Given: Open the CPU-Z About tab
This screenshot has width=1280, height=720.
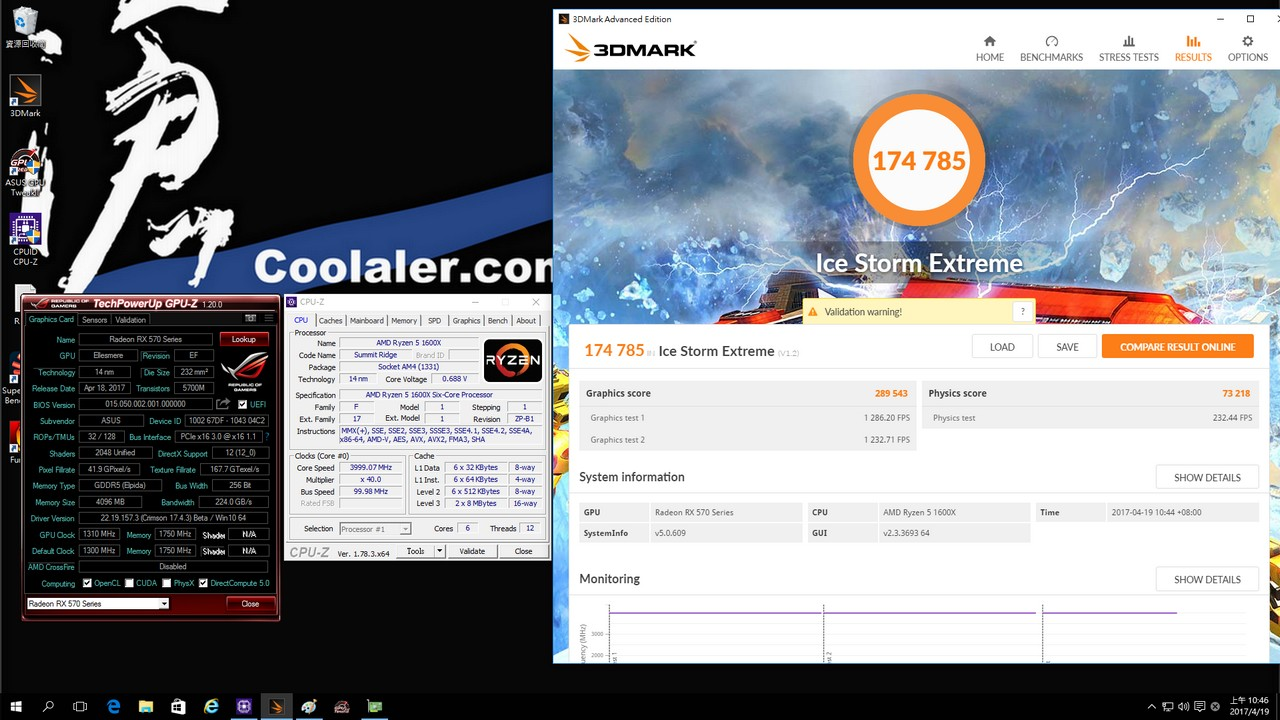Looking at the screenshot, I should pyautogui.click(x=526, y=321).
